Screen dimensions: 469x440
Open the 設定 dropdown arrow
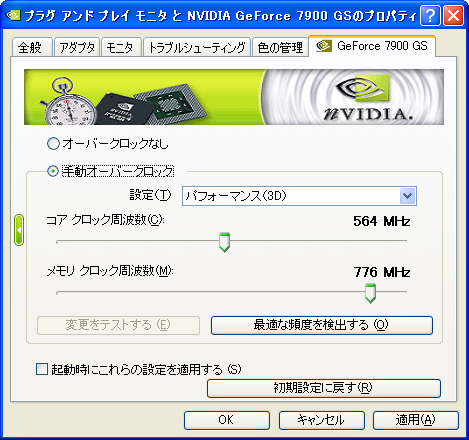[407, 196]
